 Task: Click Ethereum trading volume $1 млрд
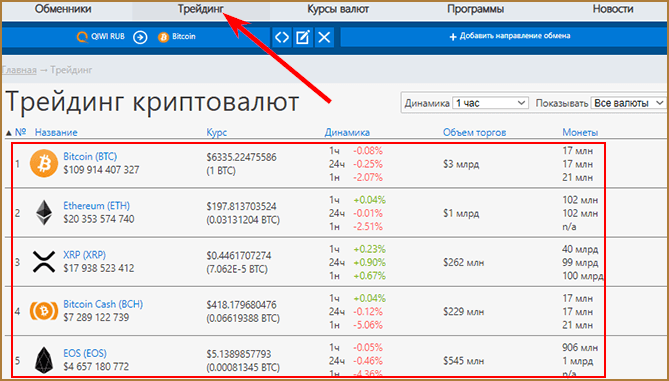click(x=461, y=213)
